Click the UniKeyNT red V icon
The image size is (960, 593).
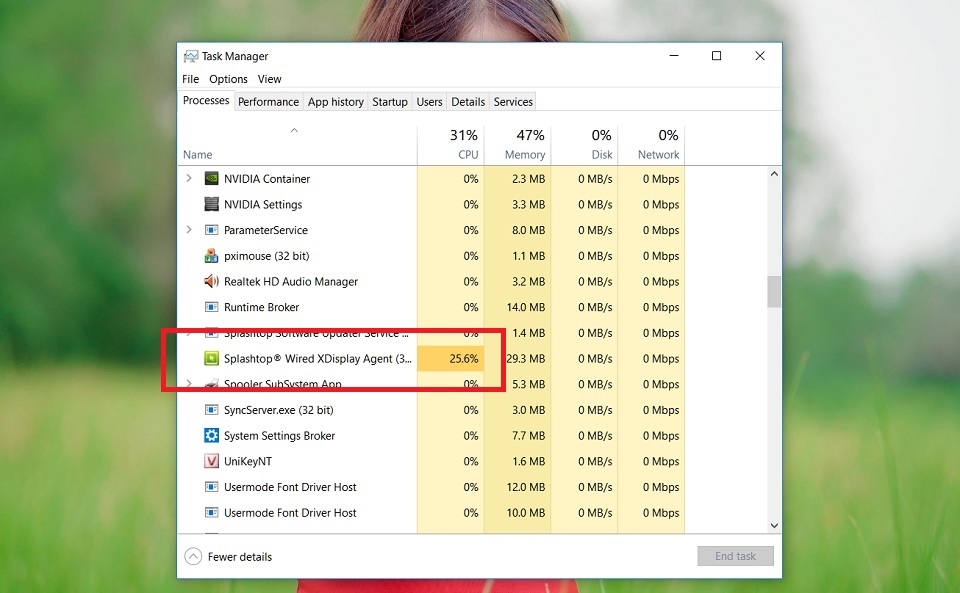click(x=211, y=461)
